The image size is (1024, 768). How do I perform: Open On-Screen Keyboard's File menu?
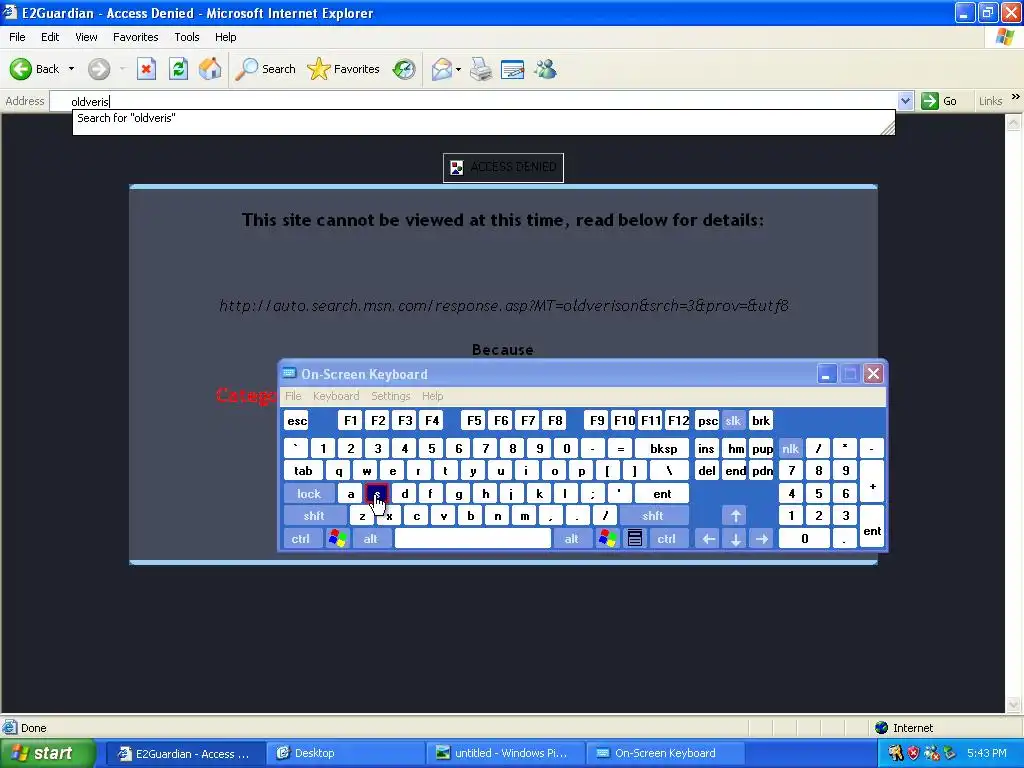point(293,396)
